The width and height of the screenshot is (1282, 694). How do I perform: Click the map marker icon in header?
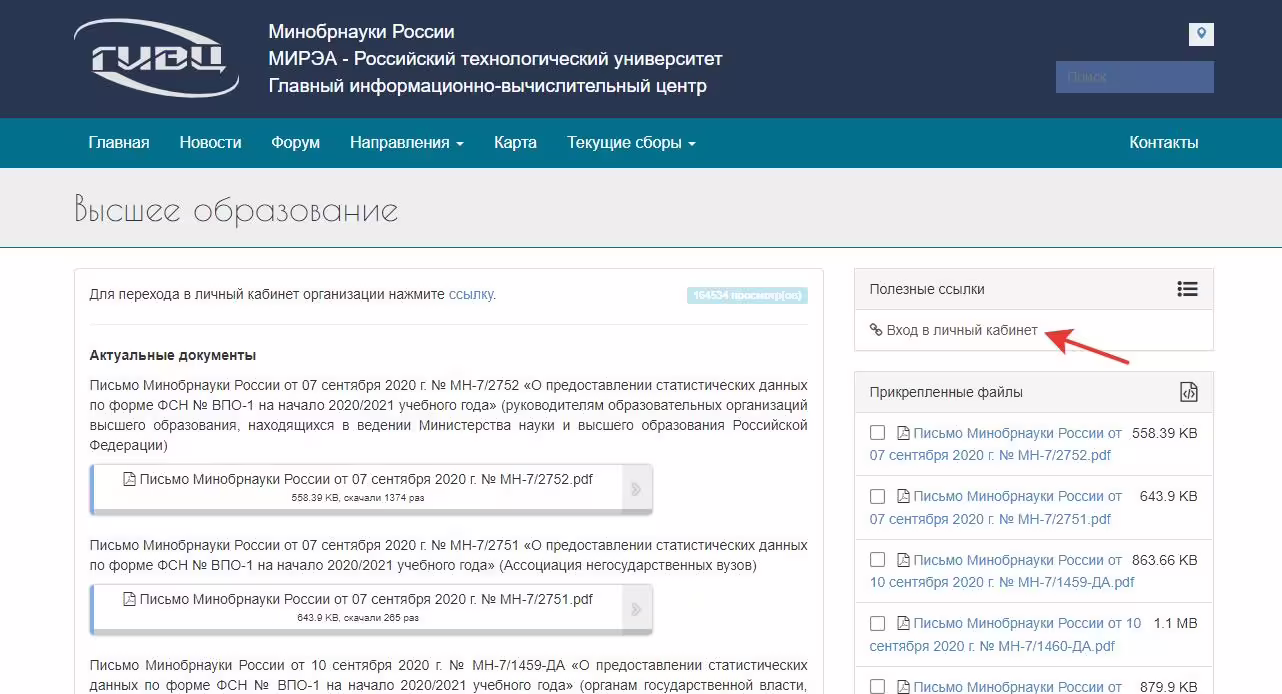(x=1201, y=34)
